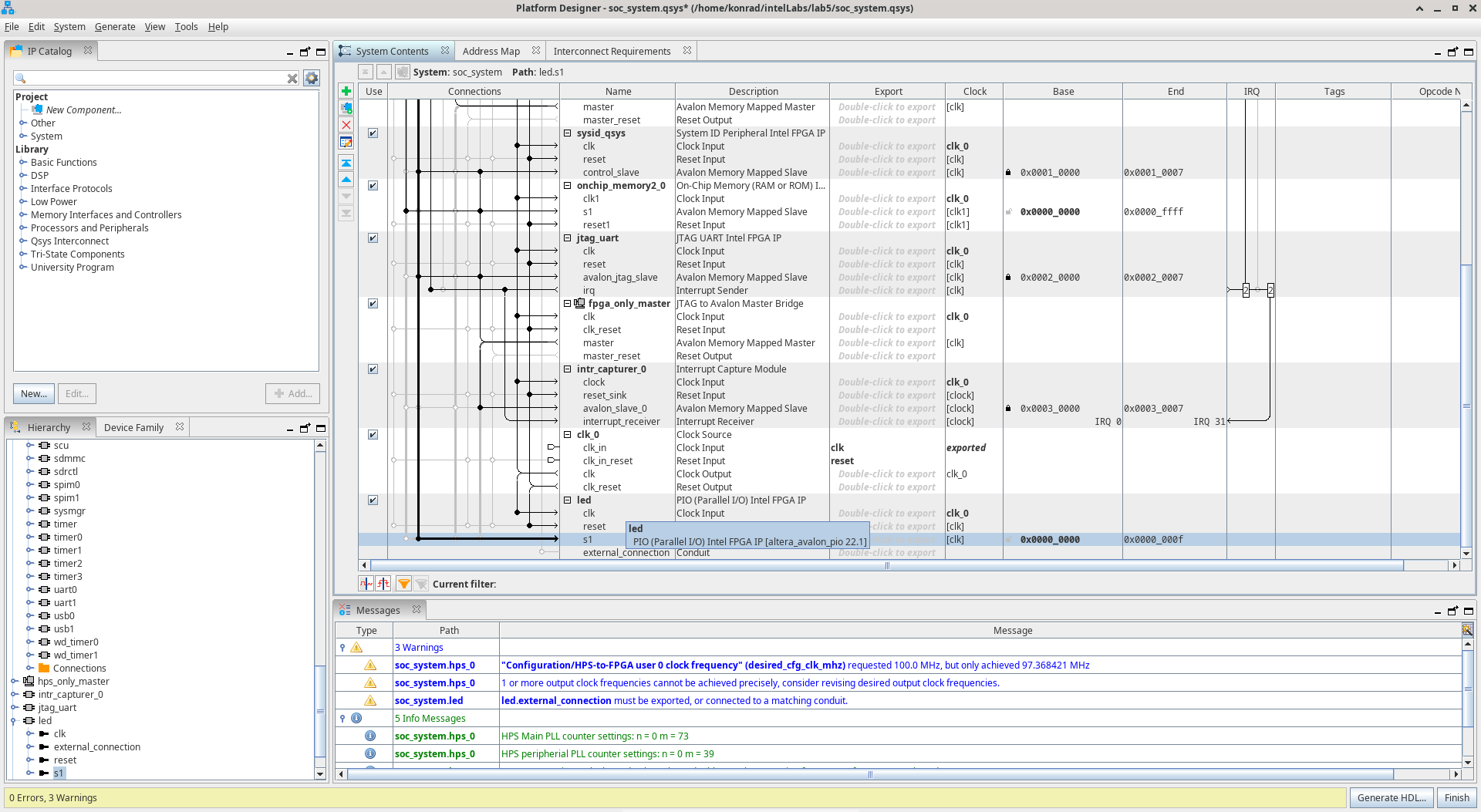Click the New... button in IP Catalog
This screenshot has height=812, width=1481.
(34, 394)
